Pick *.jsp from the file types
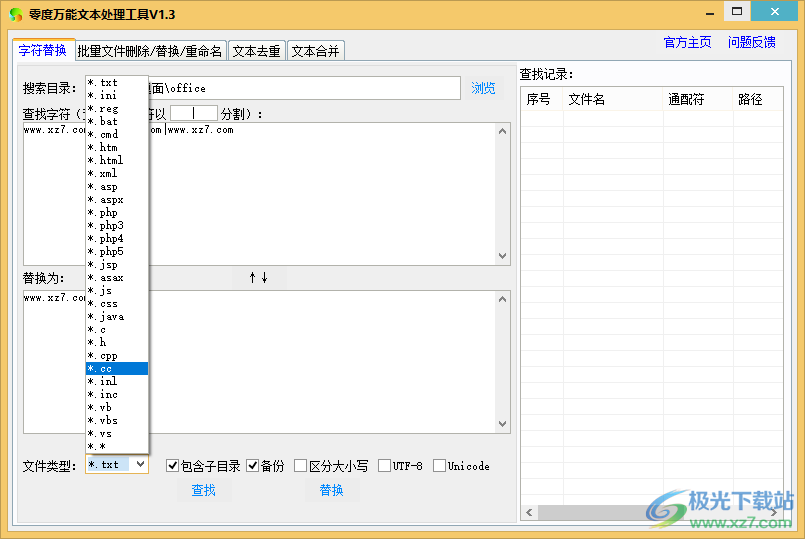 point(117,264)
